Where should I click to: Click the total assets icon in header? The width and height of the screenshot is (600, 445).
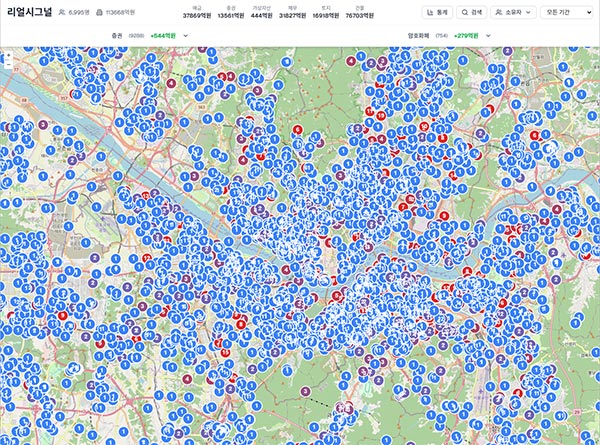click(98, 13)
